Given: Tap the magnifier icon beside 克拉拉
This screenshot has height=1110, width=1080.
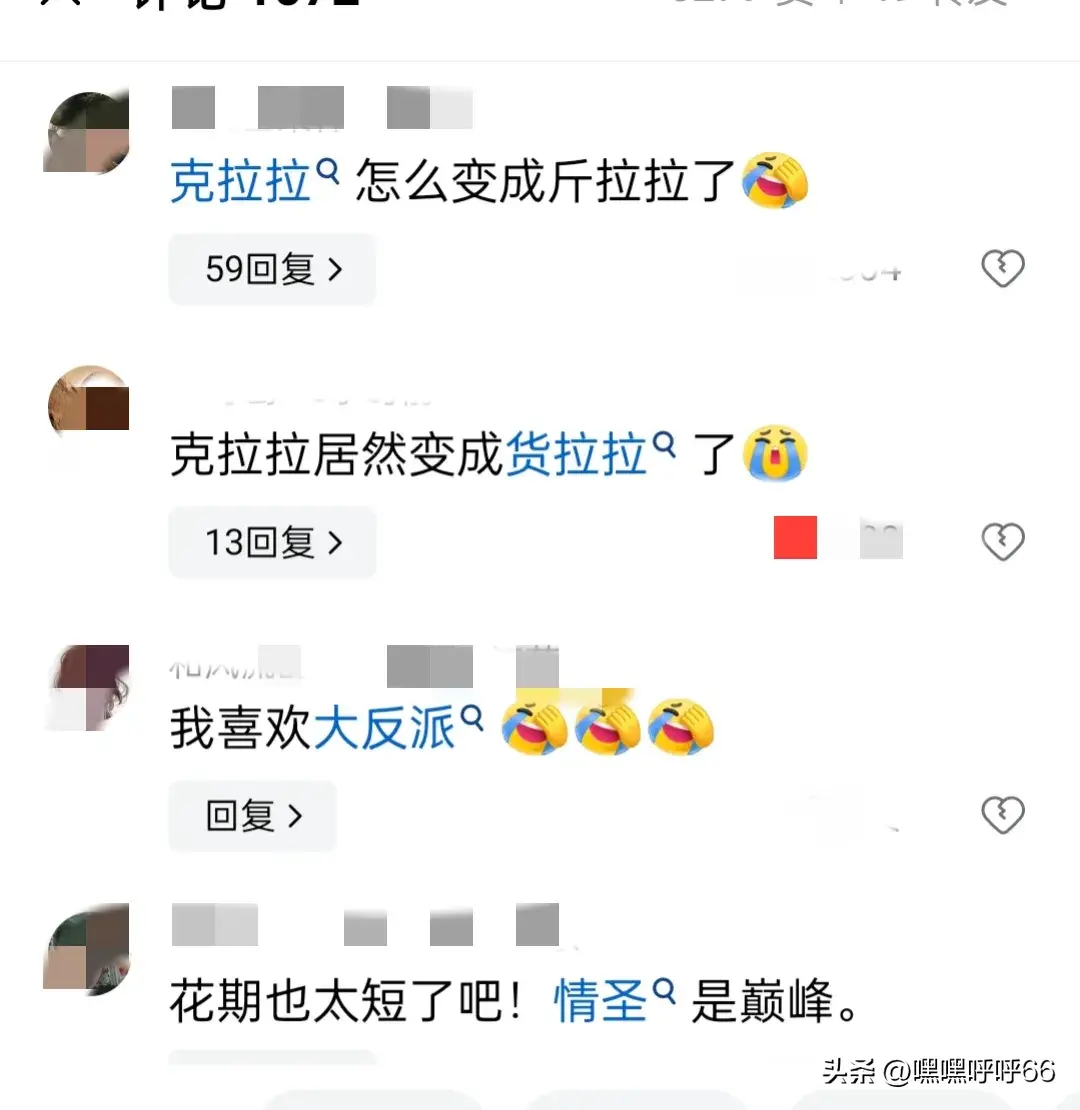Looking at the screenshot, I should (328, 171).
